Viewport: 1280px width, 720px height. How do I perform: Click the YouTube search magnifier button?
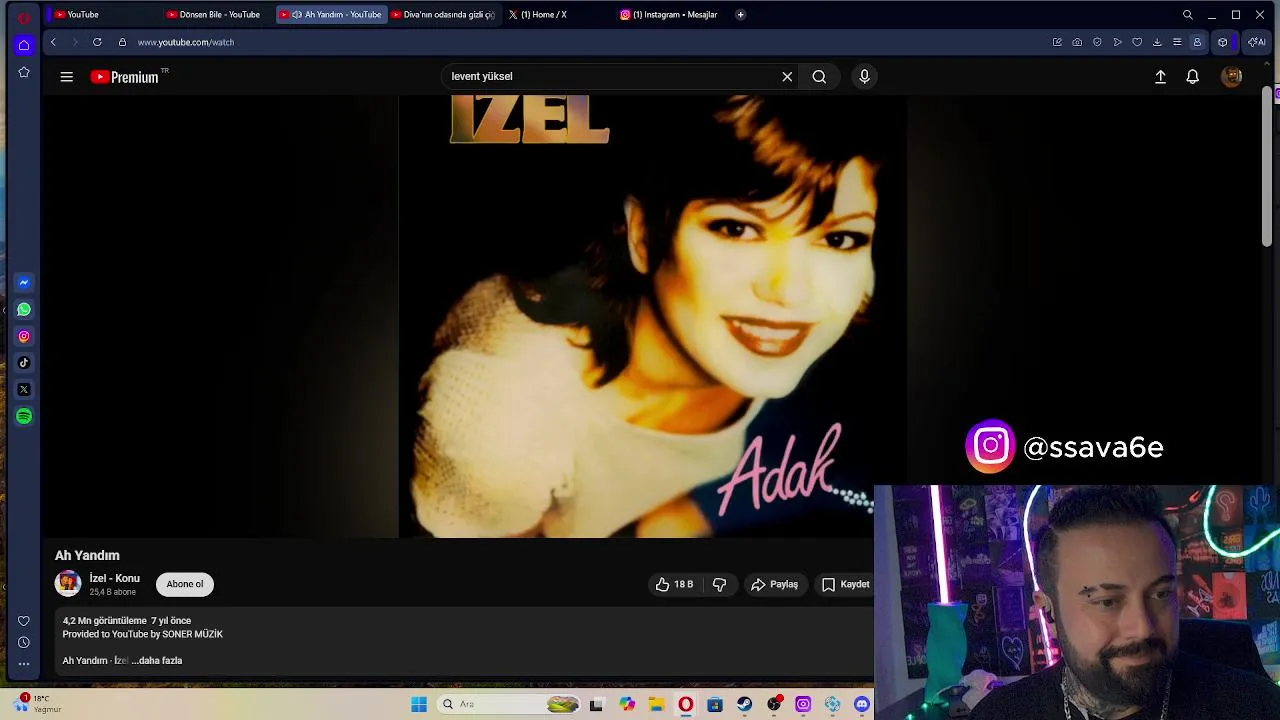pyautogui.click(x=819, y=76)
